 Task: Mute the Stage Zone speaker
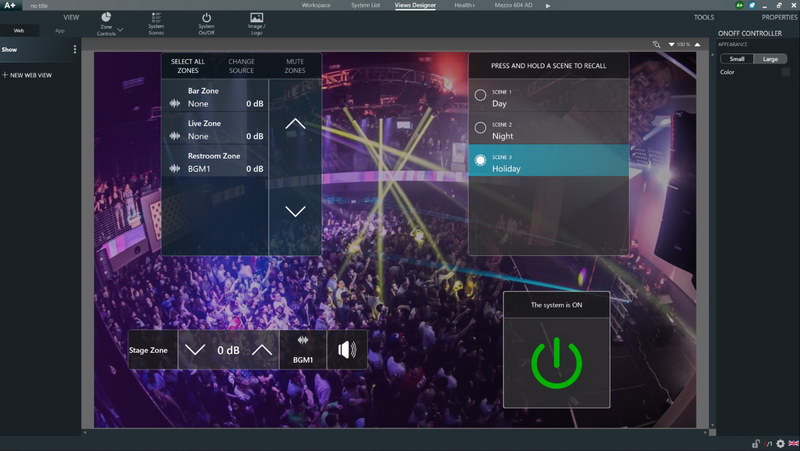[x=347, y=350]
